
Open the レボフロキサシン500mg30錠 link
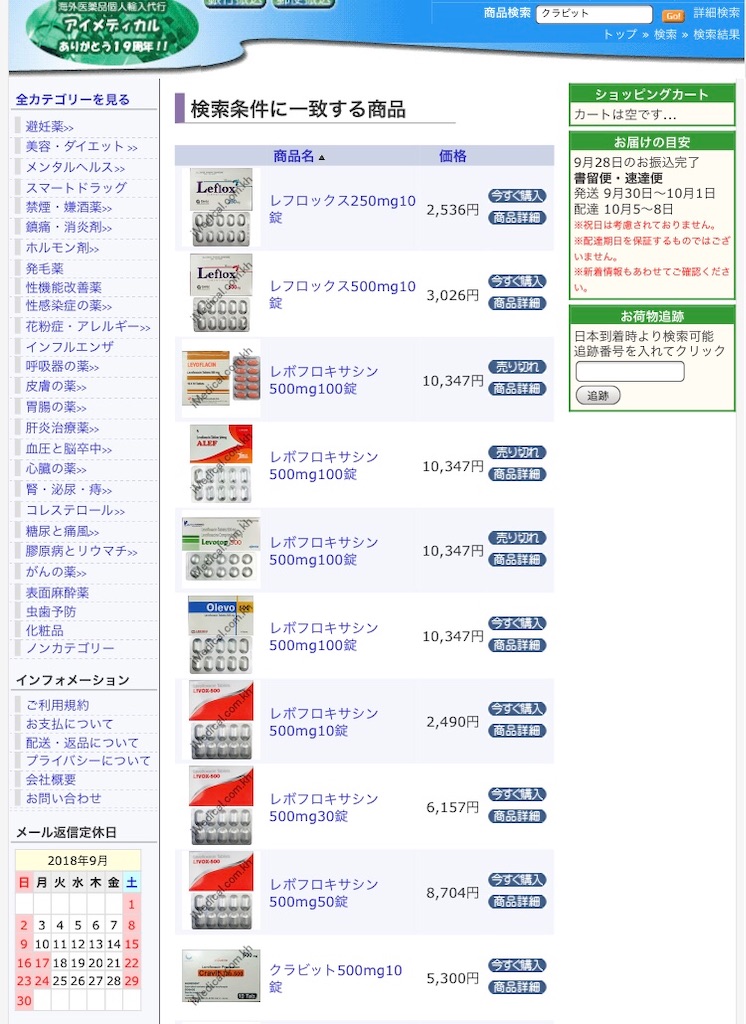[323, 807]
